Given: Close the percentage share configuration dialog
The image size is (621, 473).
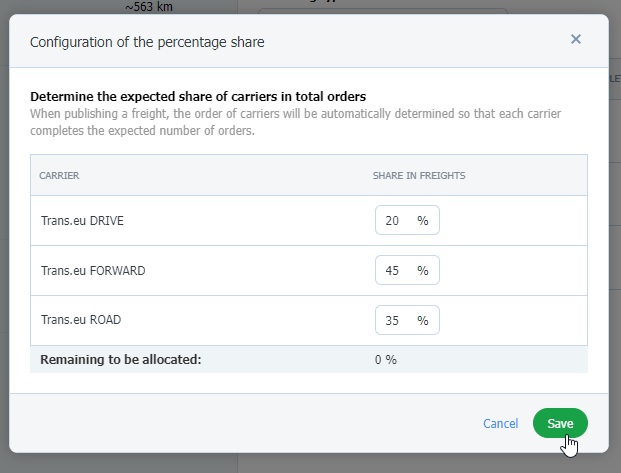Looking at the screenshot, I should 576,40.
